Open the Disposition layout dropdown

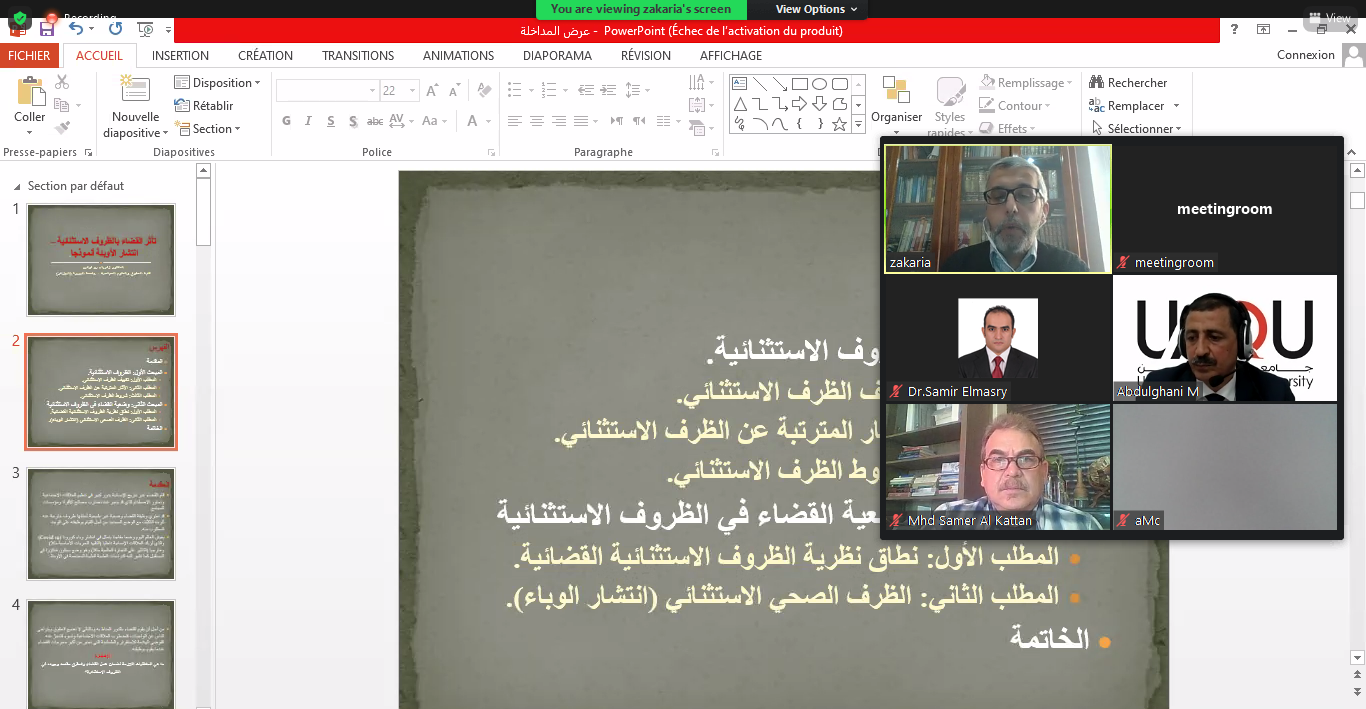(x=218, y=83)
